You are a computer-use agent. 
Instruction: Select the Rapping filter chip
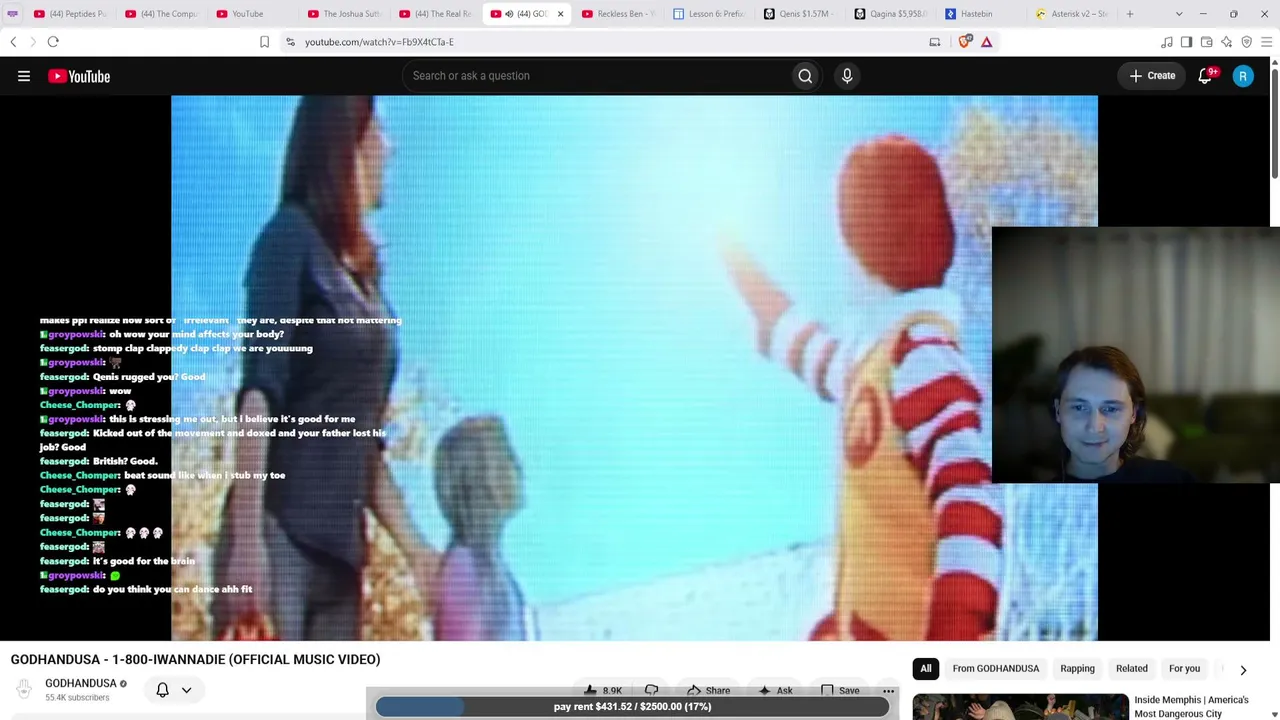click(x=1077, y=669)
